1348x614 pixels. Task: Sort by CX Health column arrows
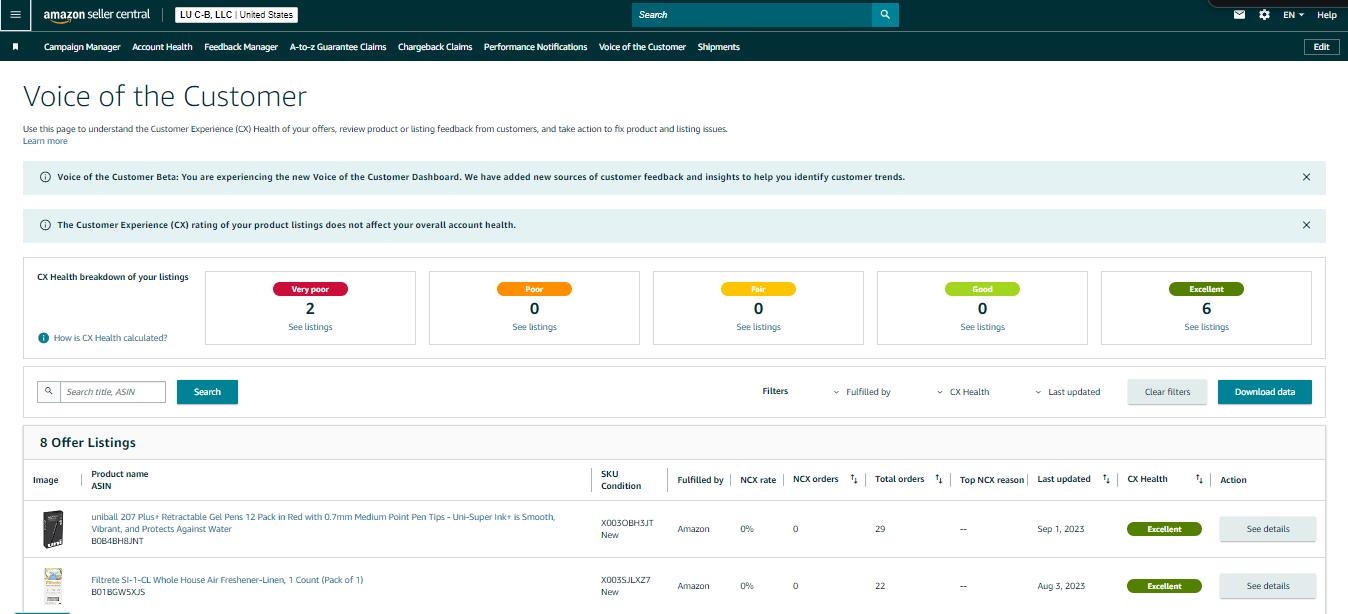pos(1199,479)
